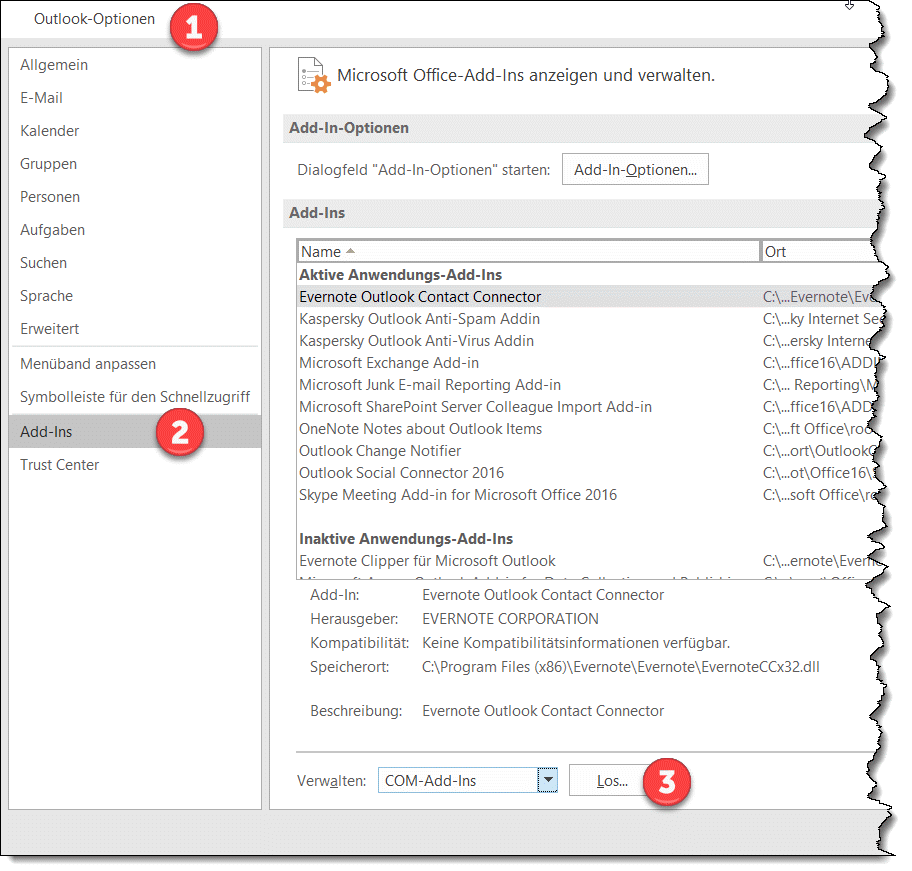Open Symbolleiste für den Schnellzugriff

point(135,398)
